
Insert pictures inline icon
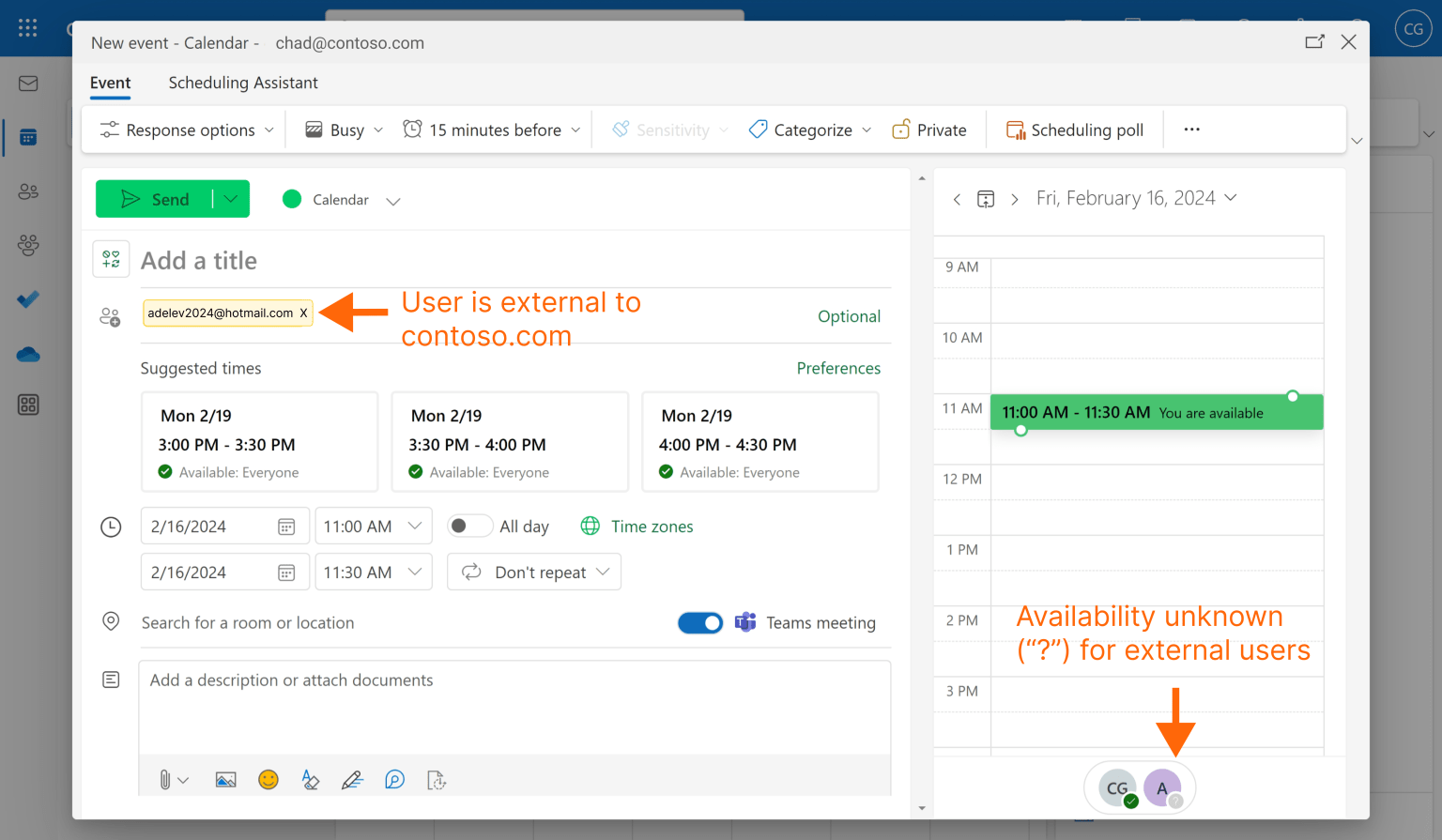225,779
